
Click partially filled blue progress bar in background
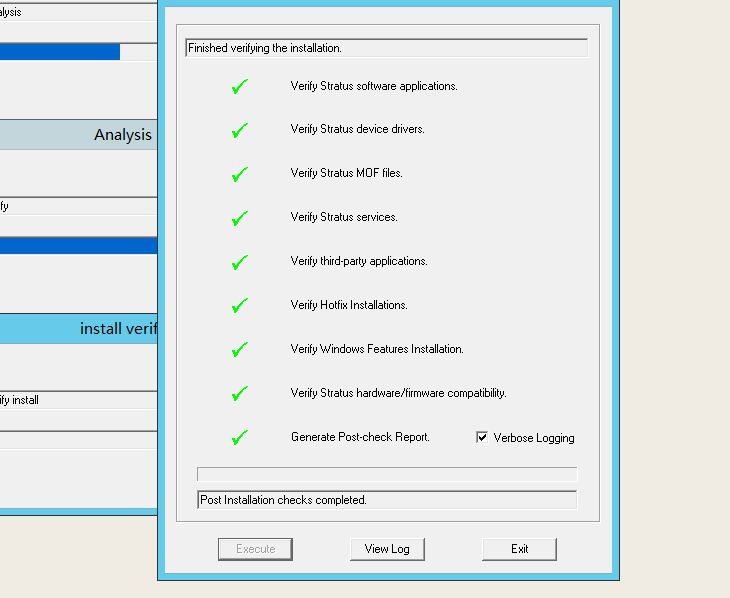click(x=78, y=52)
